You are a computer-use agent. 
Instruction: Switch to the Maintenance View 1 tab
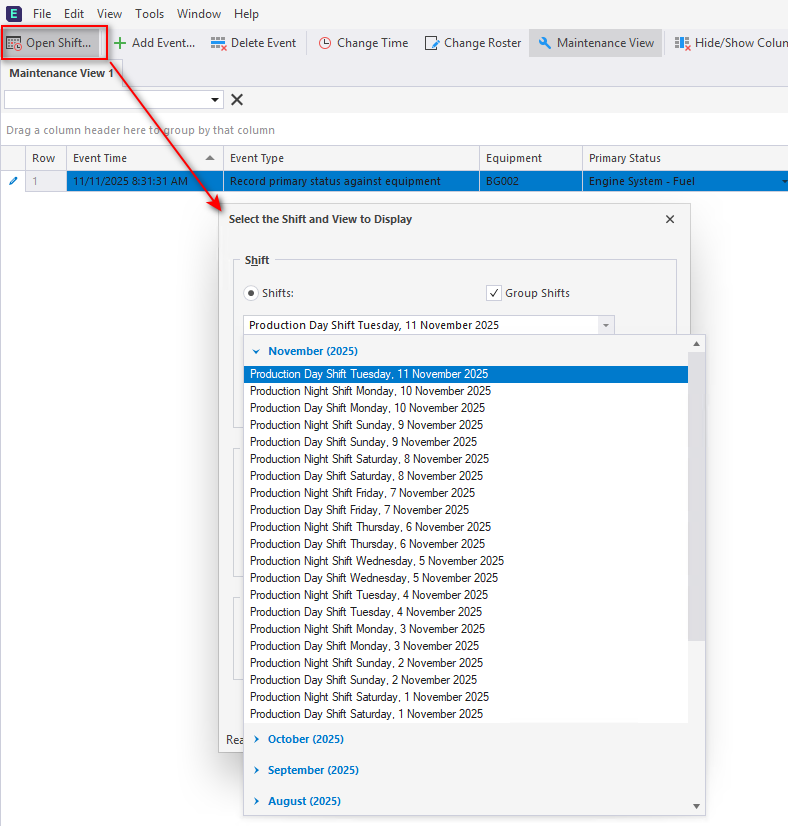tap(61, 73)
